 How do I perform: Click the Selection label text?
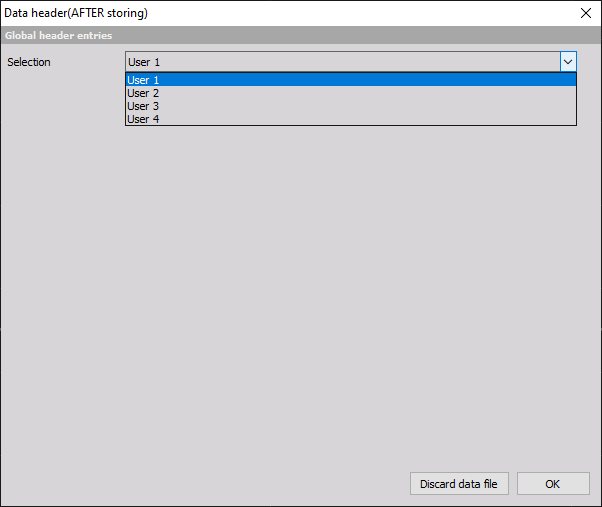[29, 62]
